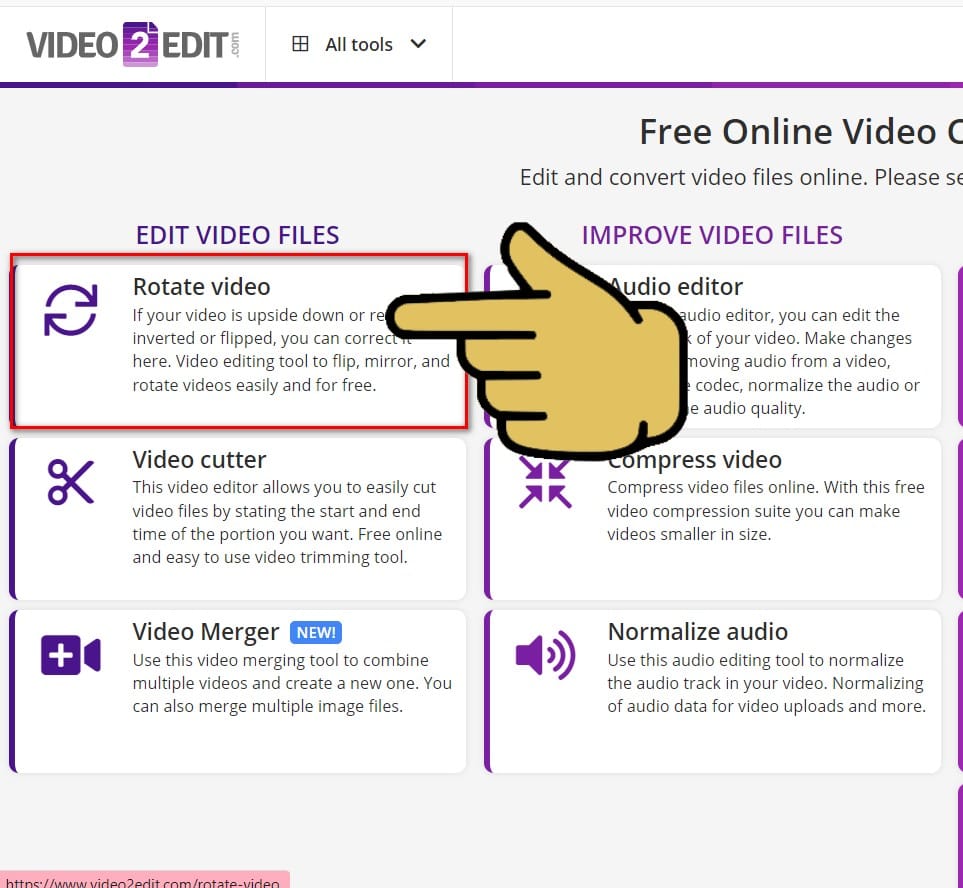Open the Normalize audio title link
This screenshot has height=888, width=963.
698,632
